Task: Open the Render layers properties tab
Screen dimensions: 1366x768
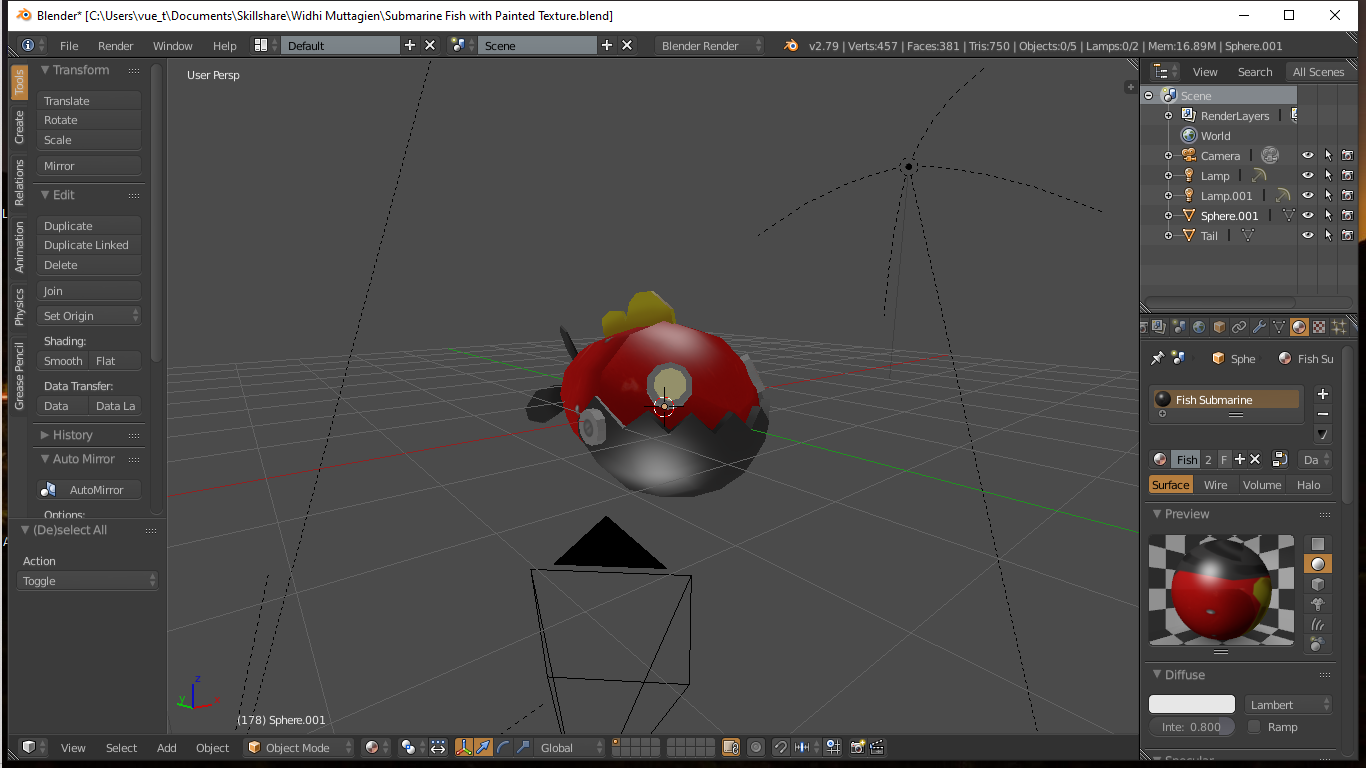Action: [1158, 326]
